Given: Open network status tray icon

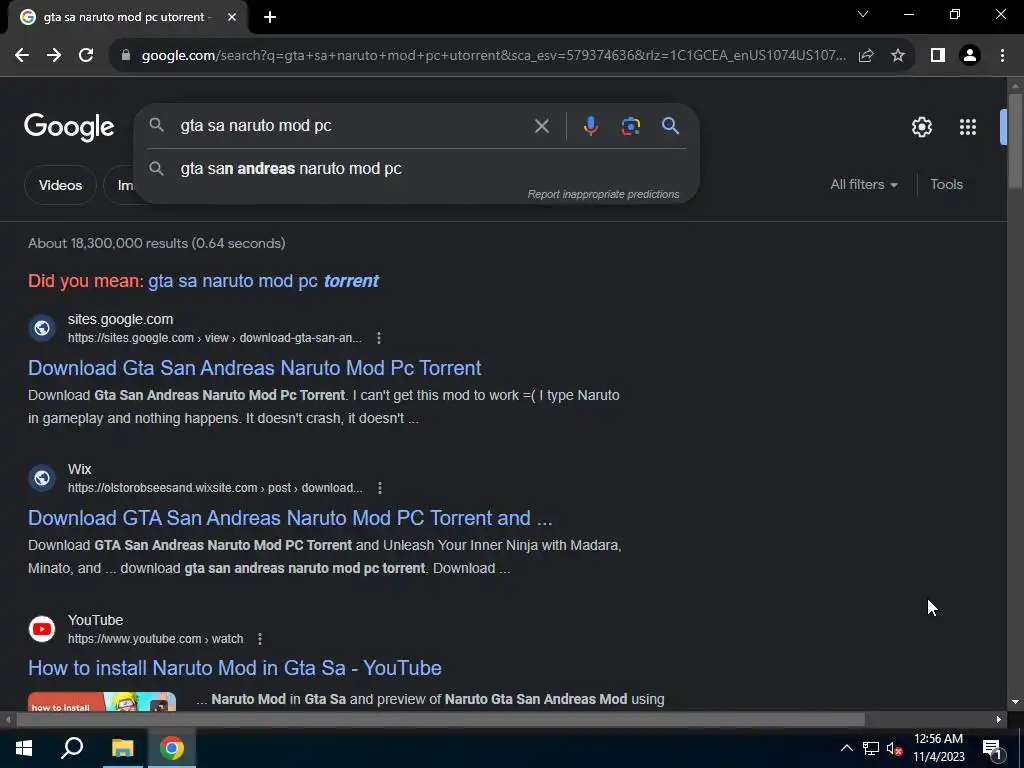Looking at the screenshot, I should (871, 748).
